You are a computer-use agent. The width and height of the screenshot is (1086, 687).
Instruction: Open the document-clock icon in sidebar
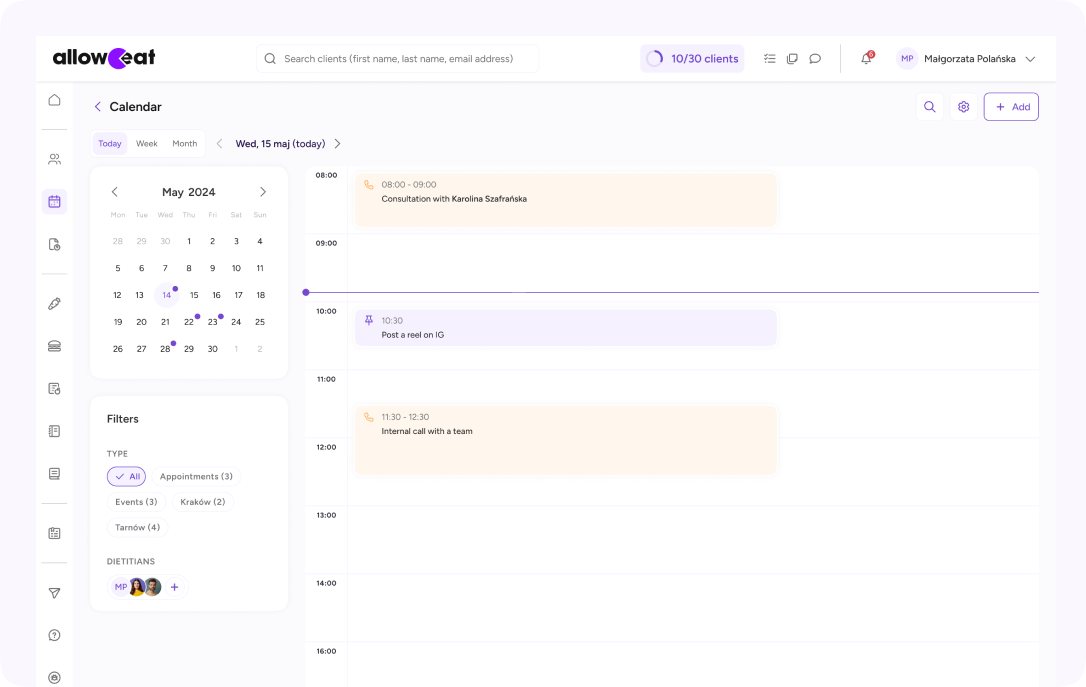click(x=54, y=244)
